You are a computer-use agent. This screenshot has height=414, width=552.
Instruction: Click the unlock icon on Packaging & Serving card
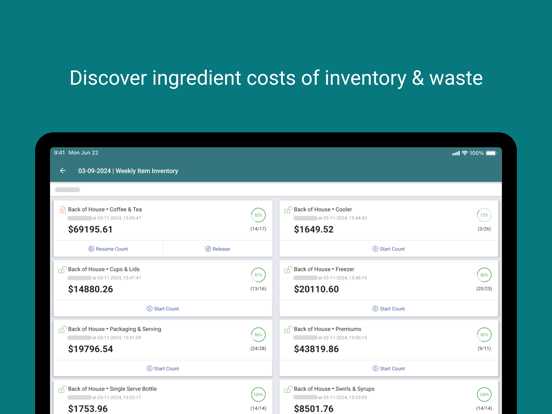pyautogui.click(x=62, y=330)
